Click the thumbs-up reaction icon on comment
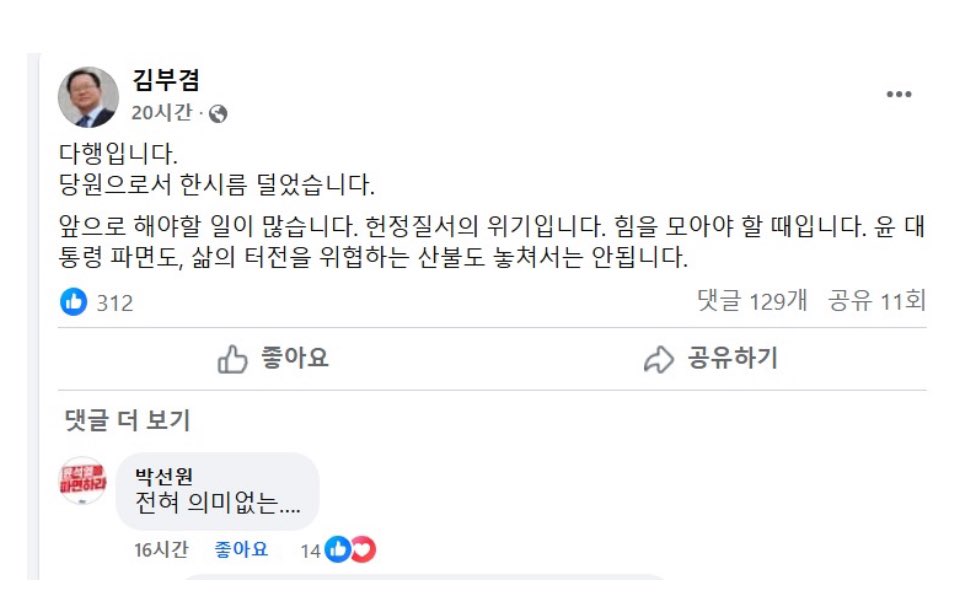Screen dimensions: 960x598 point(337,549)
